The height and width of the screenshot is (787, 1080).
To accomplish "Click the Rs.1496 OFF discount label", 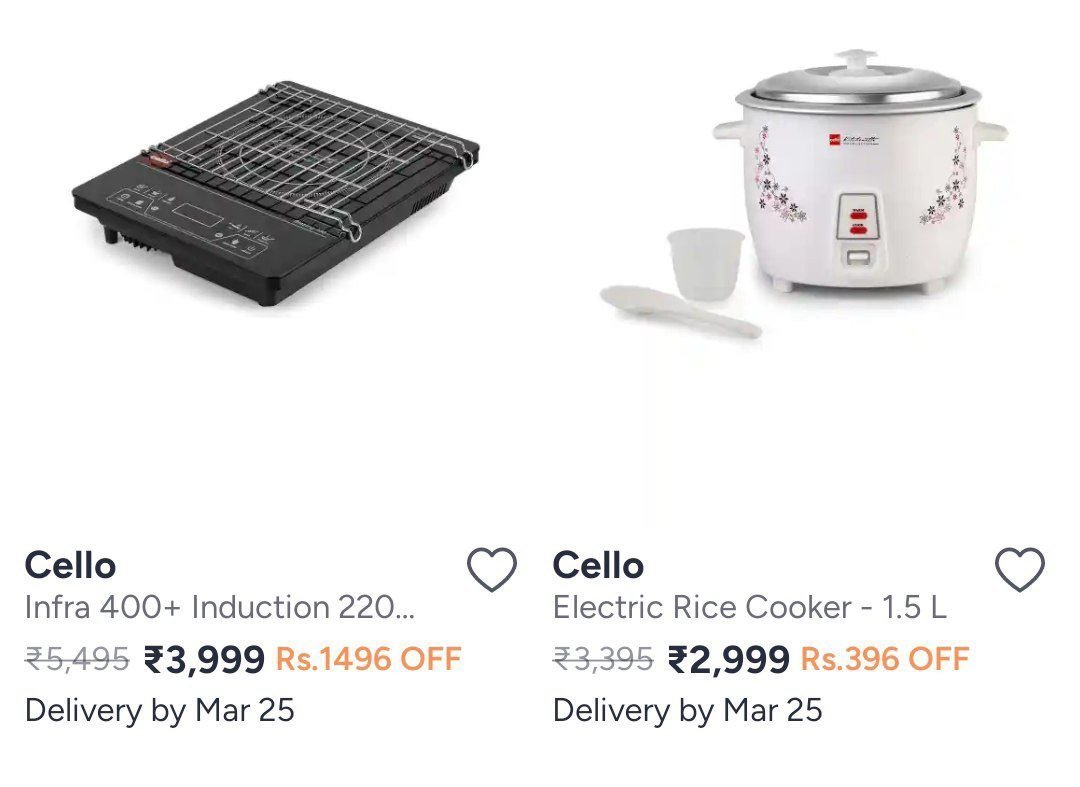I will coord(368,659).
